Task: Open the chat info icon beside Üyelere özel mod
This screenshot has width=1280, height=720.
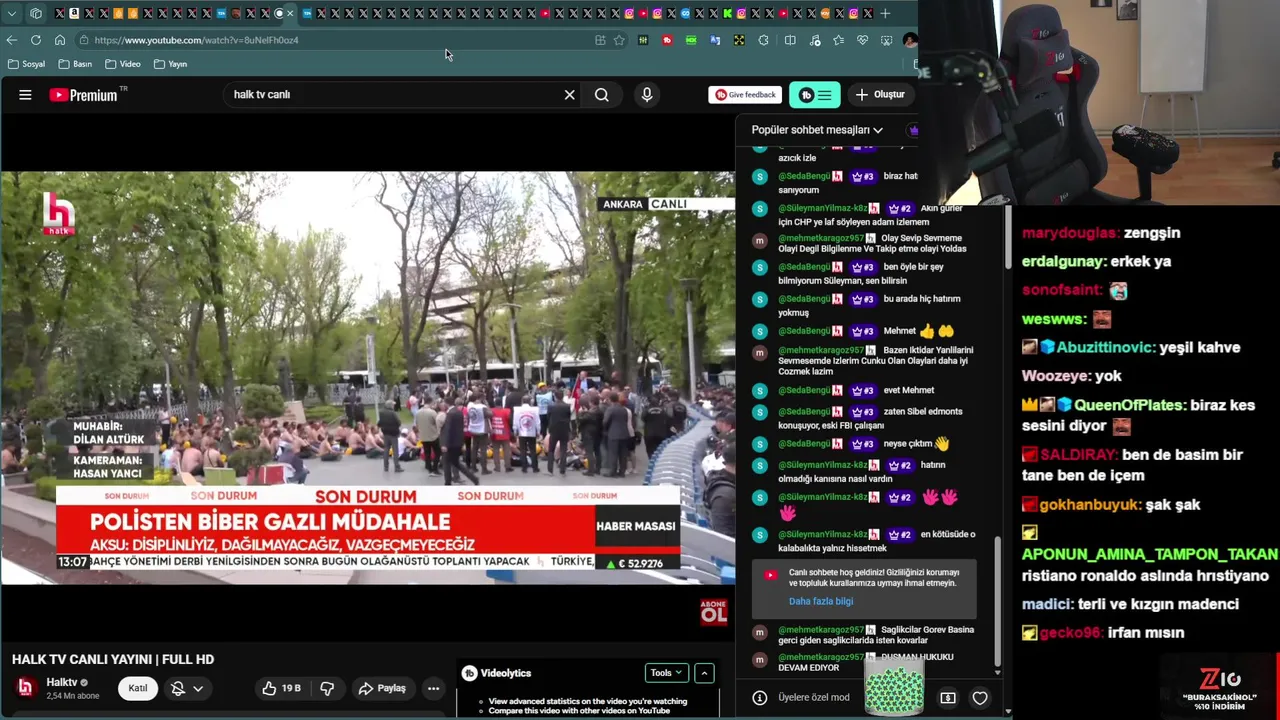Action: coord(760,698)
